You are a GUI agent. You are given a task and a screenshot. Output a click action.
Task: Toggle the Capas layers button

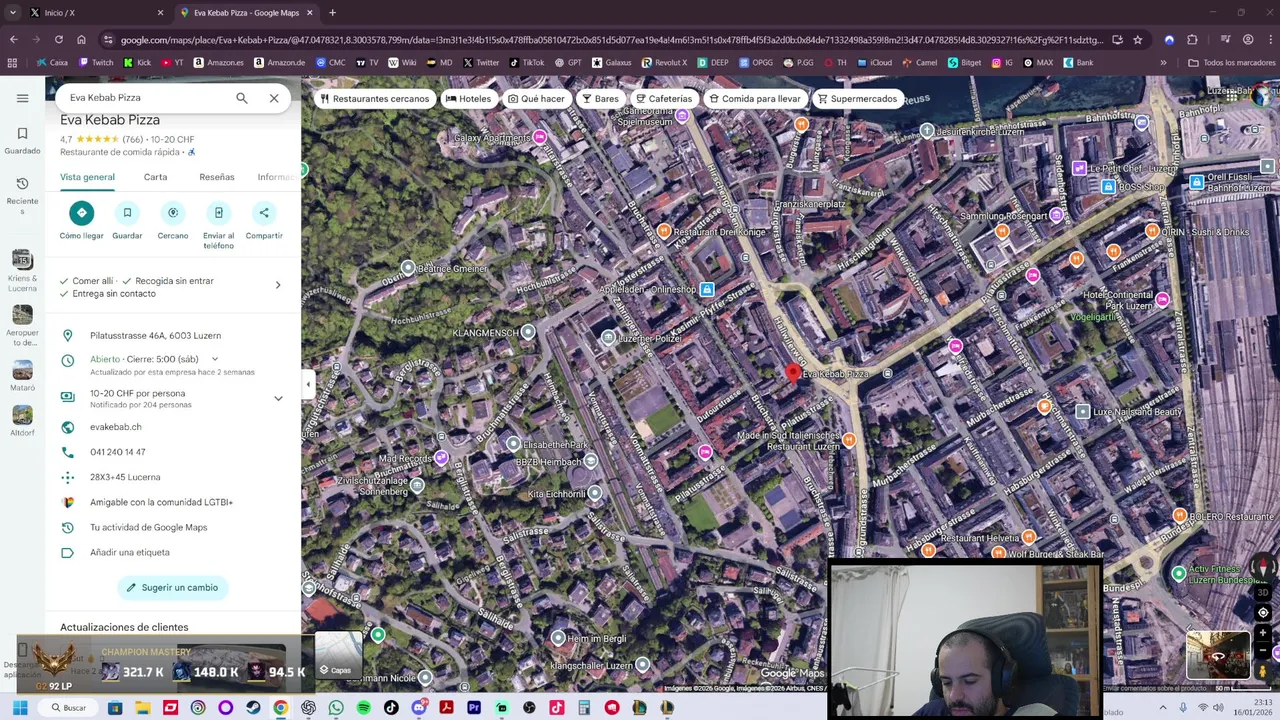point(339,655)
